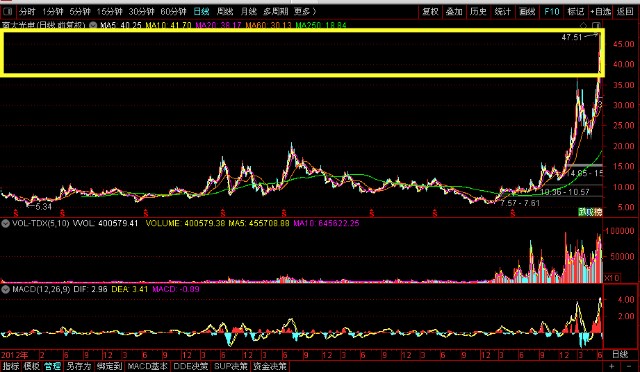
Task: Toggle the MA indicator round arrow icon
Action: [x=93, y=25]
